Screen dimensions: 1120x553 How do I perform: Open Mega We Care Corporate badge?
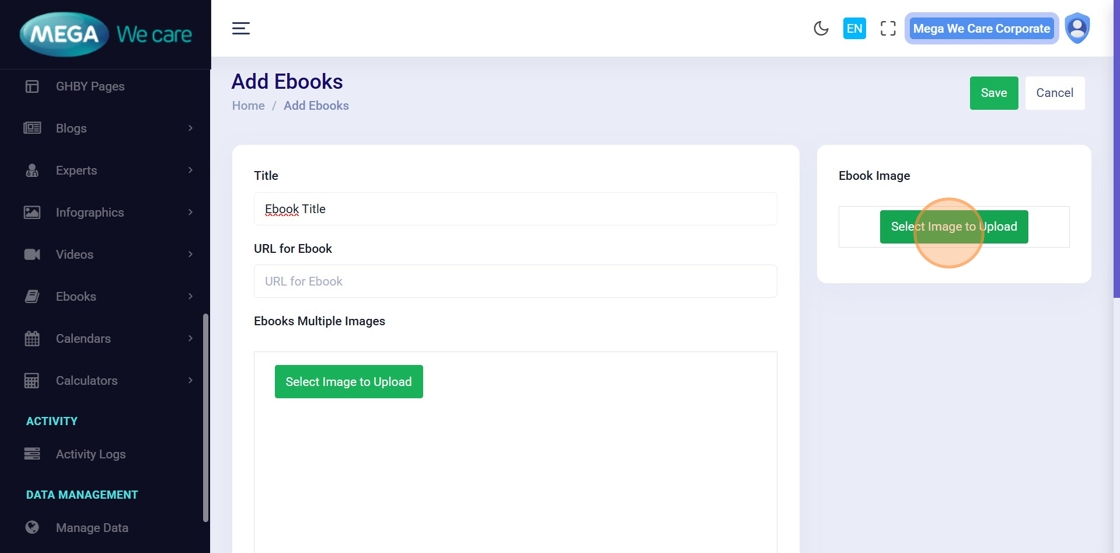point(981,28)
